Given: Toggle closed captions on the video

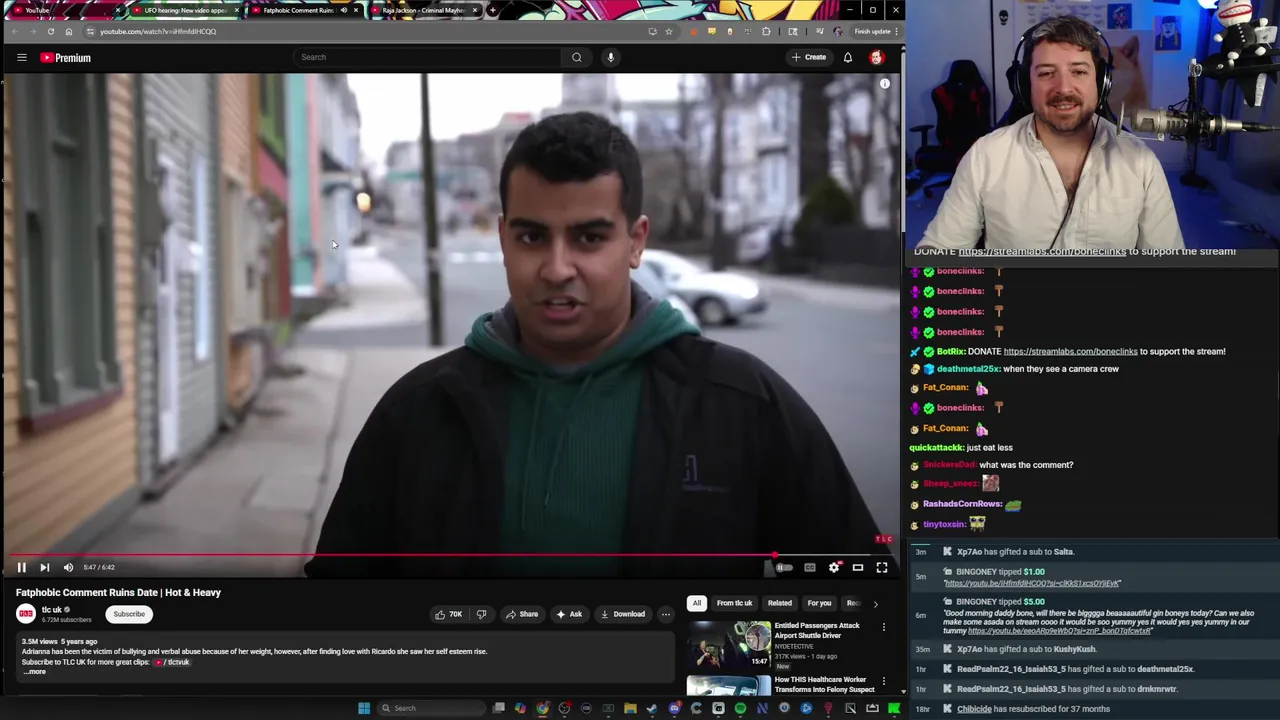Looking at the screenshot, I should click(x=810, y=567).
